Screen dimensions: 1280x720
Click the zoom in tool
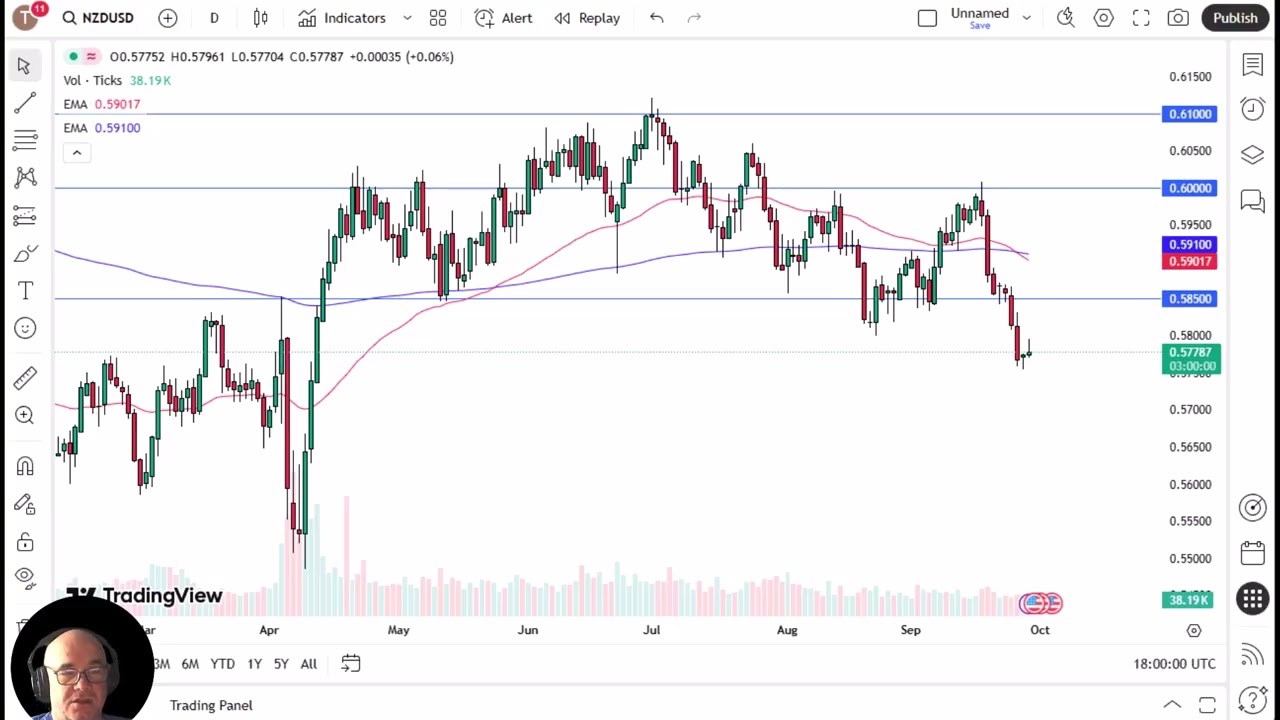[x=25, y=415]
